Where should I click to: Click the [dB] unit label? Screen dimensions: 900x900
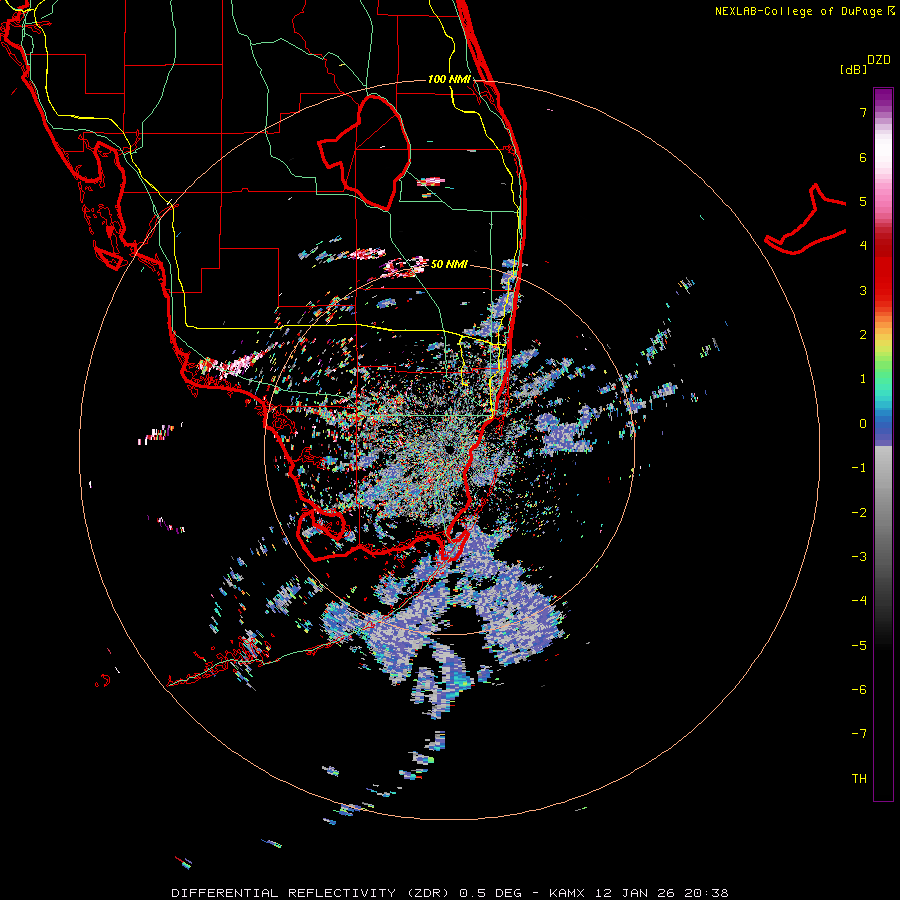pyautogui.click(x=853, y=69)
